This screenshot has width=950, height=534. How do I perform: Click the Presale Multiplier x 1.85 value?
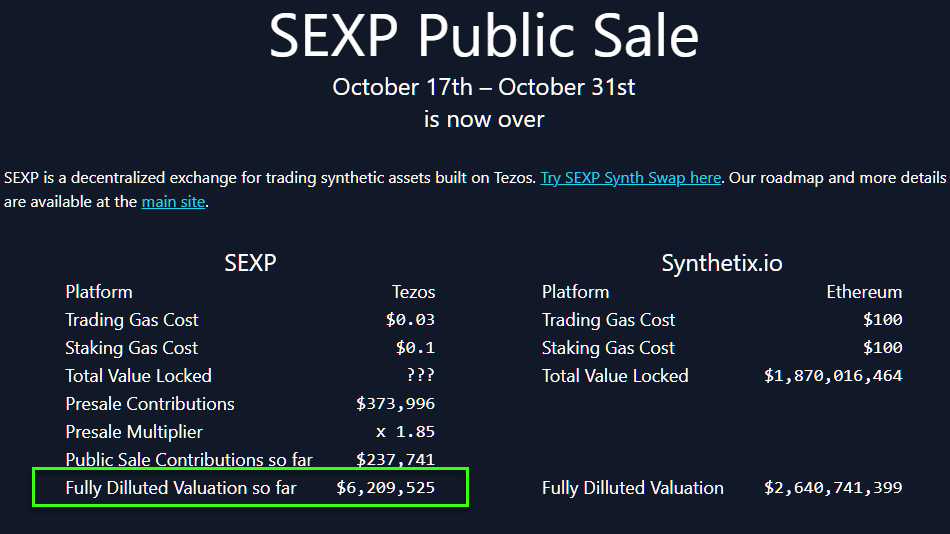click(405, 432)
